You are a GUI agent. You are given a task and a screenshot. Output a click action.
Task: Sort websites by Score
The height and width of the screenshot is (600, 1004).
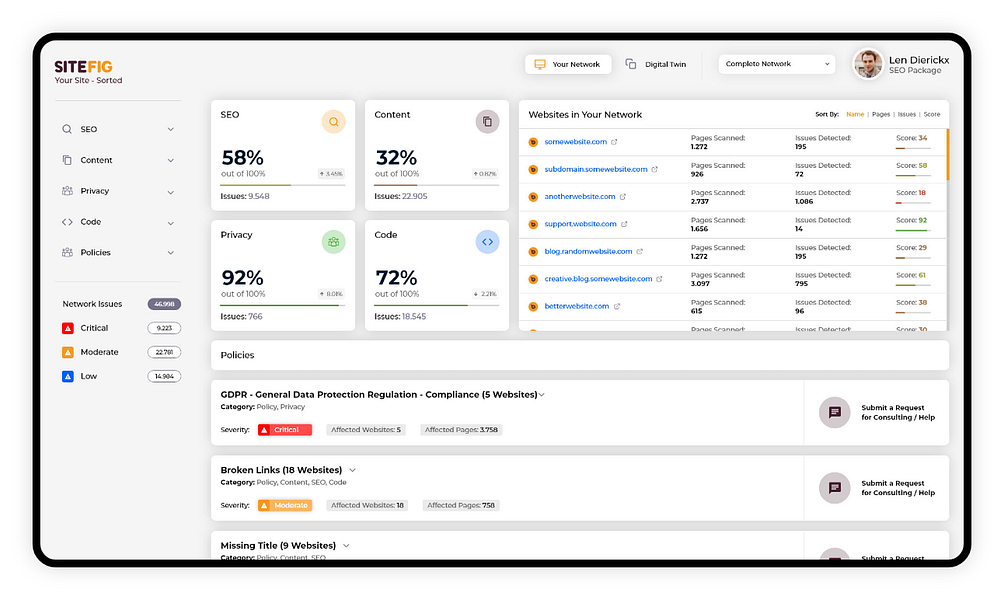tap(932, 114)
